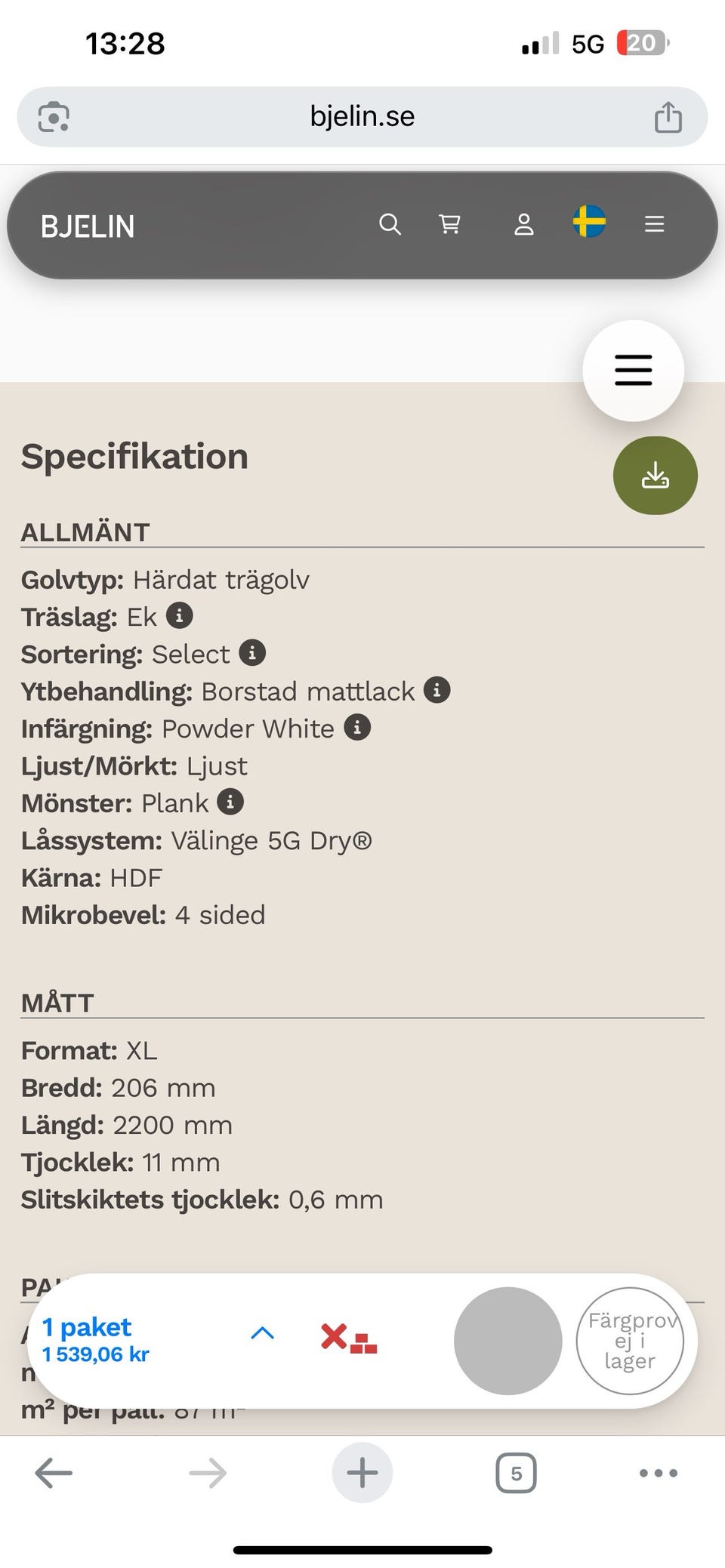Viewport: 725px width, 1568px height.
Task: Show info about Sortering Select
Action: coord(252,653)
